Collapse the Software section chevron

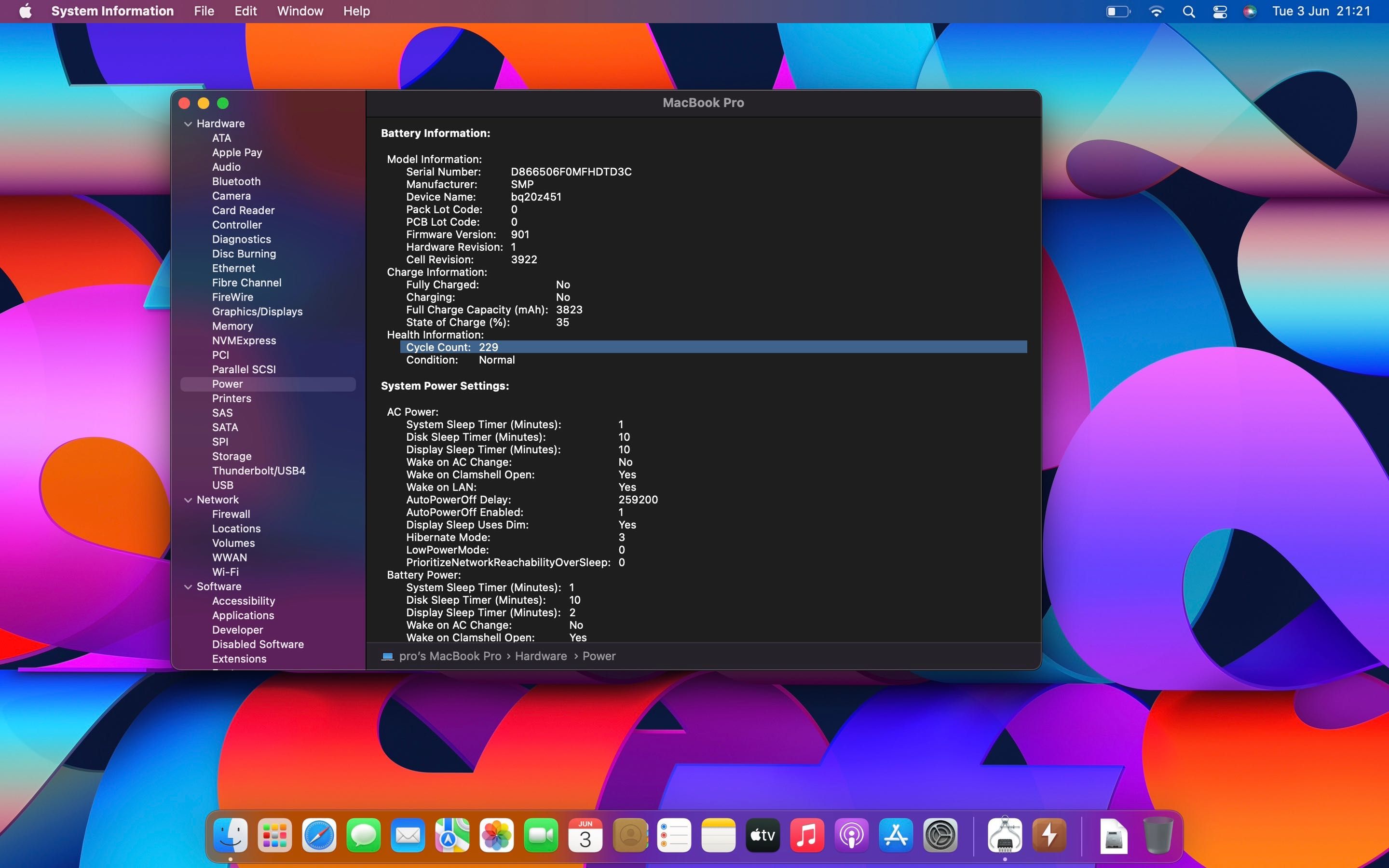point(188,587)
